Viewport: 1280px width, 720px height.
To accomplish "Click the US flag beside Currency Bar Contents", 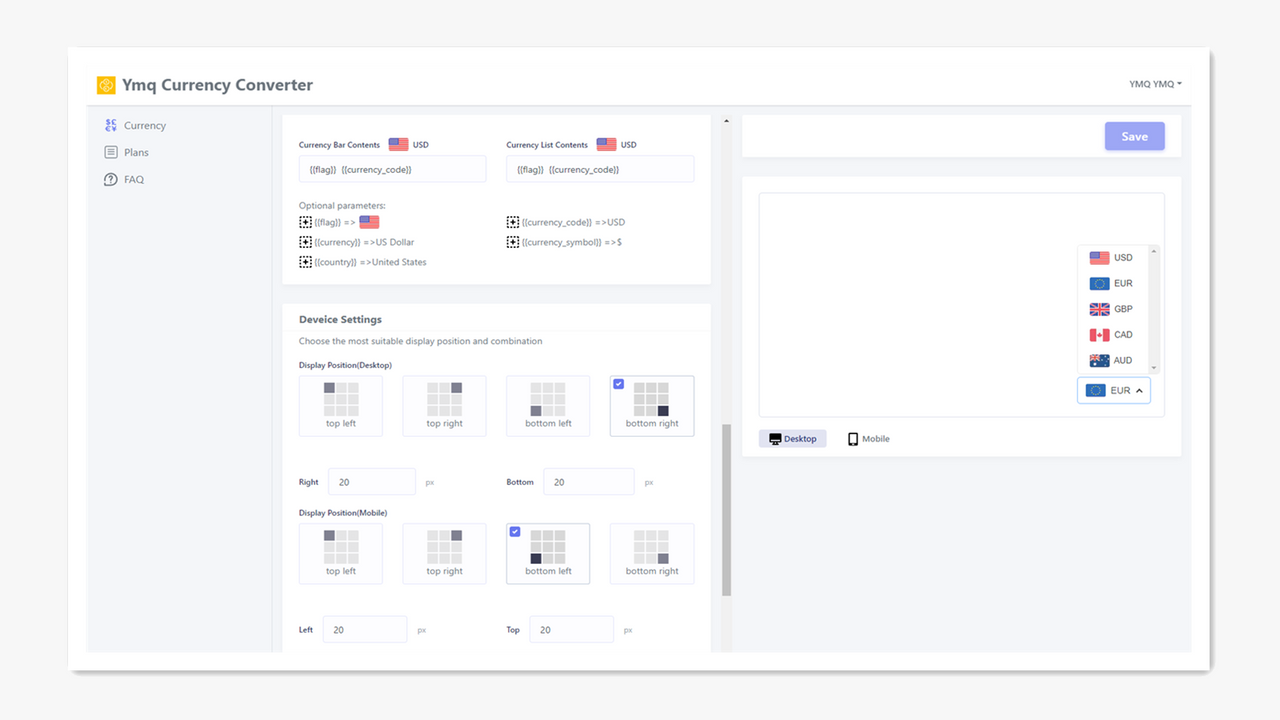I will click(x=398, y=144).
